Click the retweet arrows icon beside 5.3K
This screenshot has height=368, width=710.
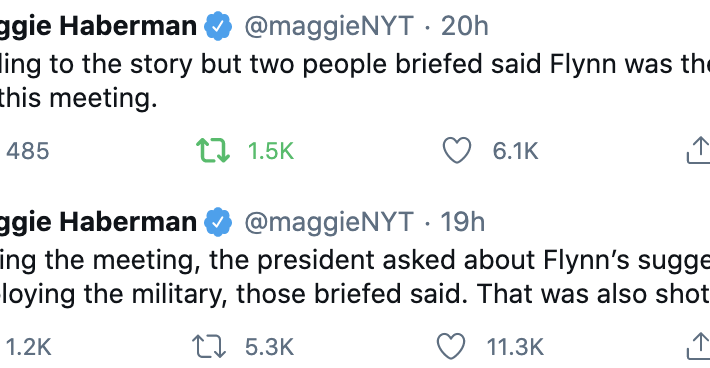click(x=208, y=347)
